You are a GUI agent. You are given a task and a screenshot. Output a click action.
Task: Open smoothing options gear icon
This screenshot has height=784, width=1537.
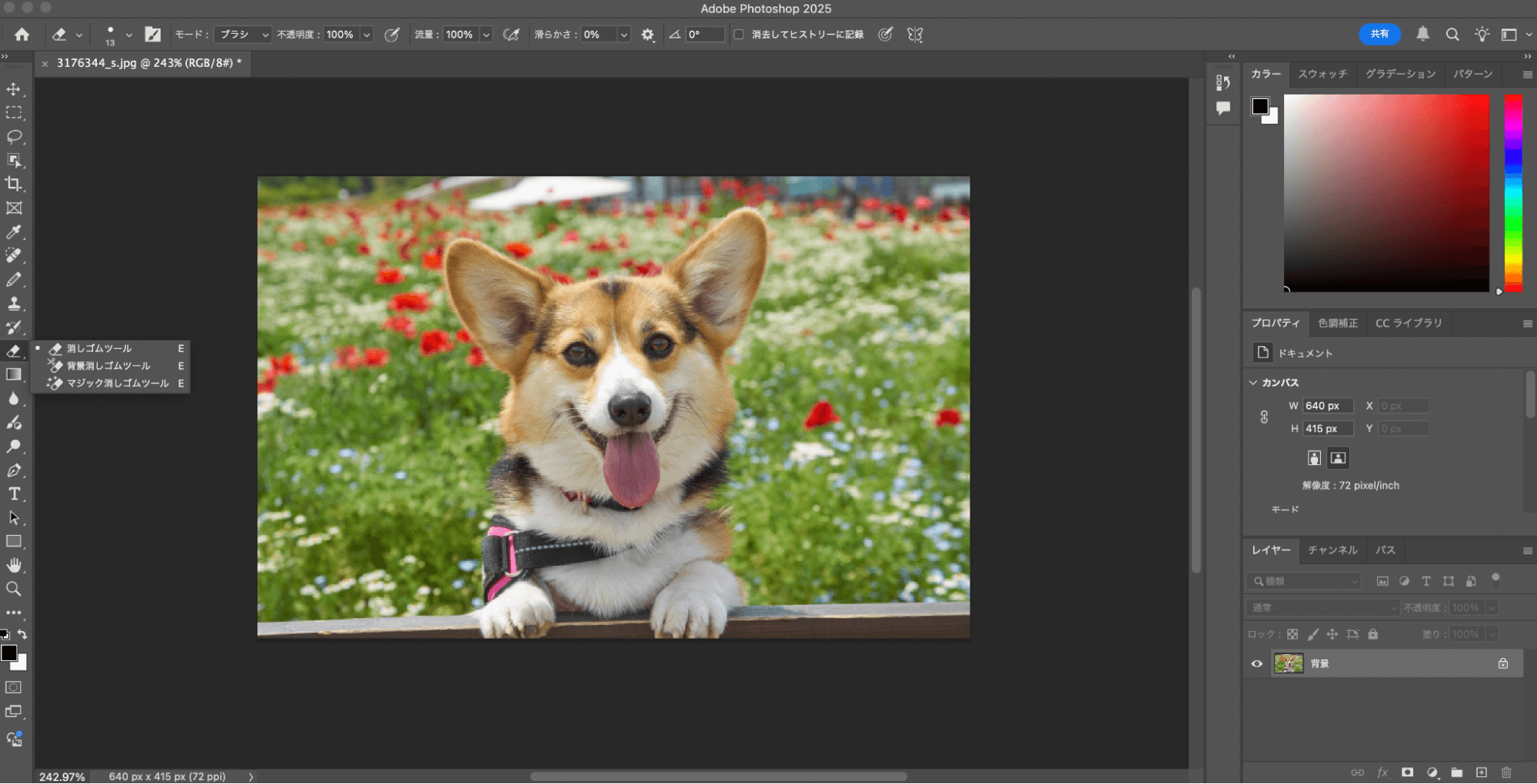(x=648, y=35)
